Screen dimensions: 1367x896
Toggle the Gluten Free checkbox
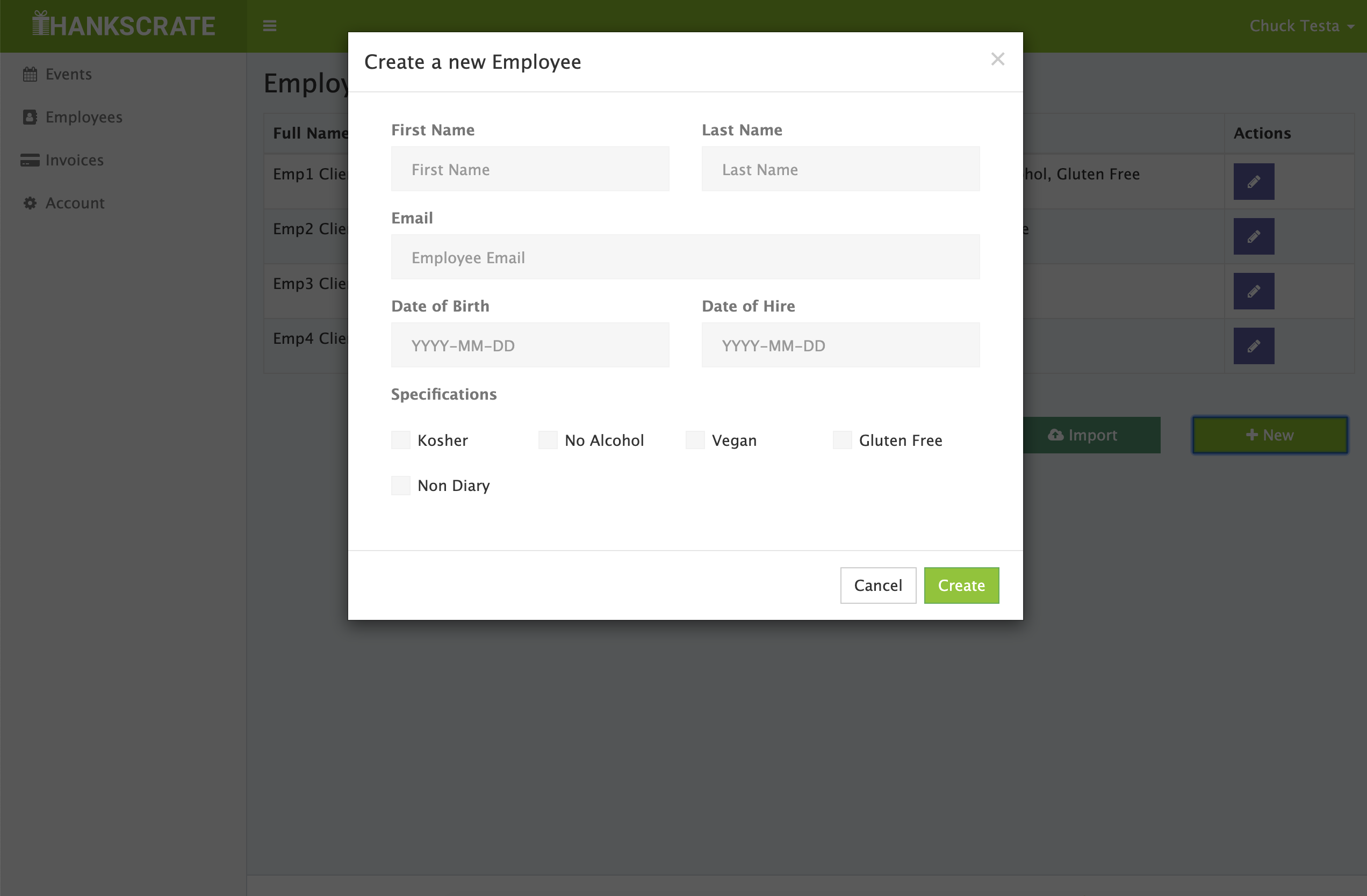(x=843, y=440)
